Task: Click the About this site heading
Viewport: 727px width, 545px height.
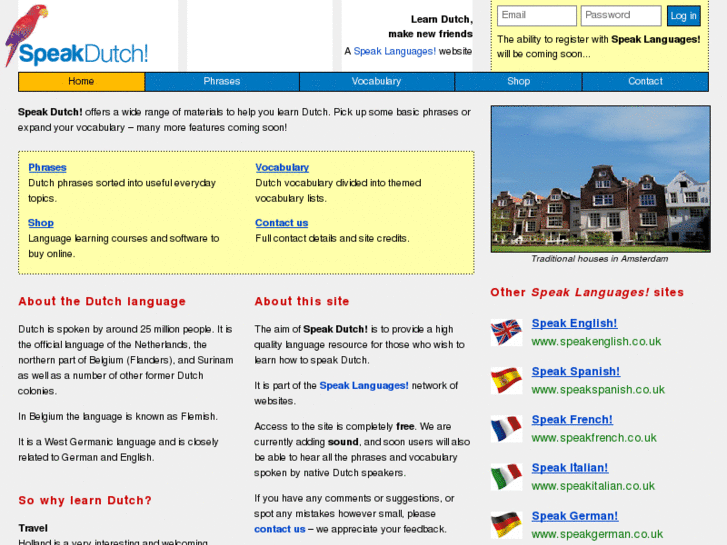Action: [x=302, y=301]
